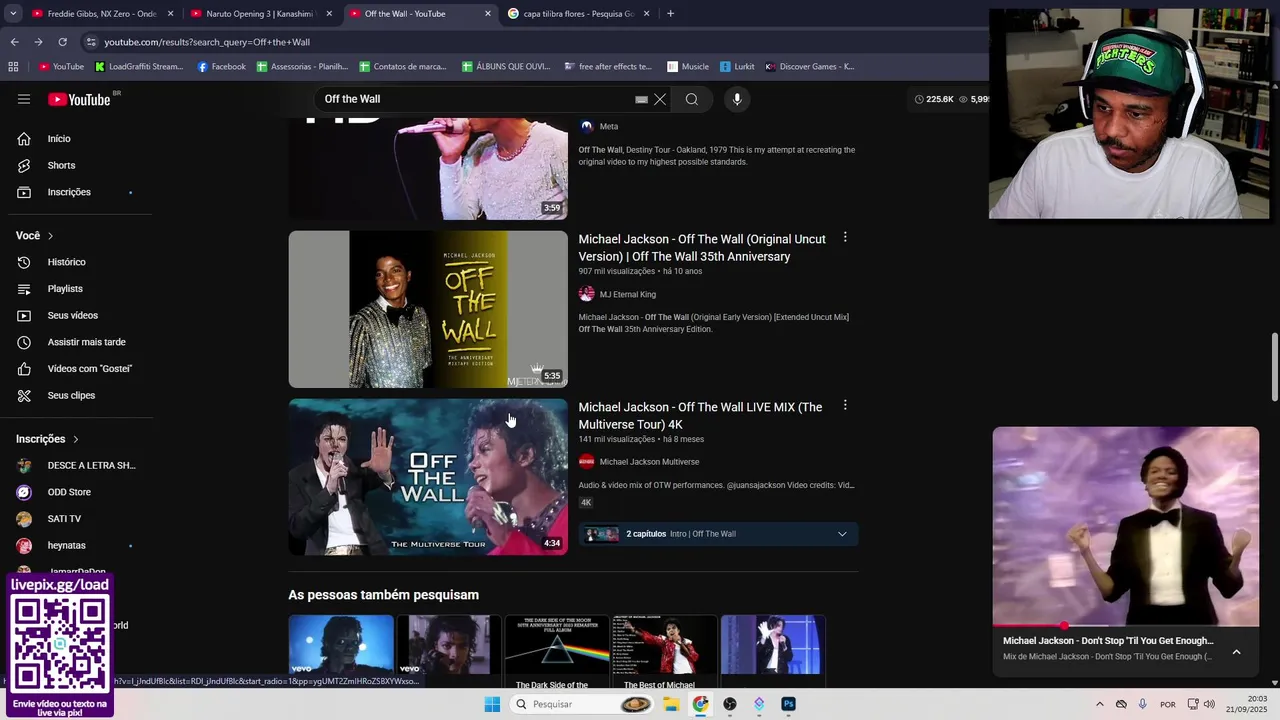
Task: Expand the Você section chevron
Action: pos(50,236)
